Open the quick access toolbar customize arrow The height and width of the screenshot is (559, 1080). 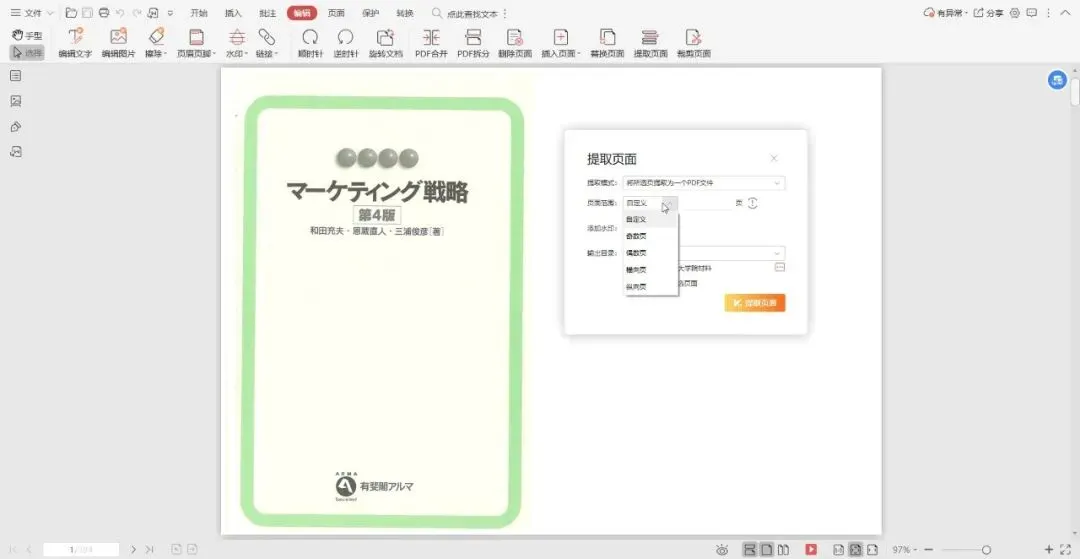[x=170, y=13]
